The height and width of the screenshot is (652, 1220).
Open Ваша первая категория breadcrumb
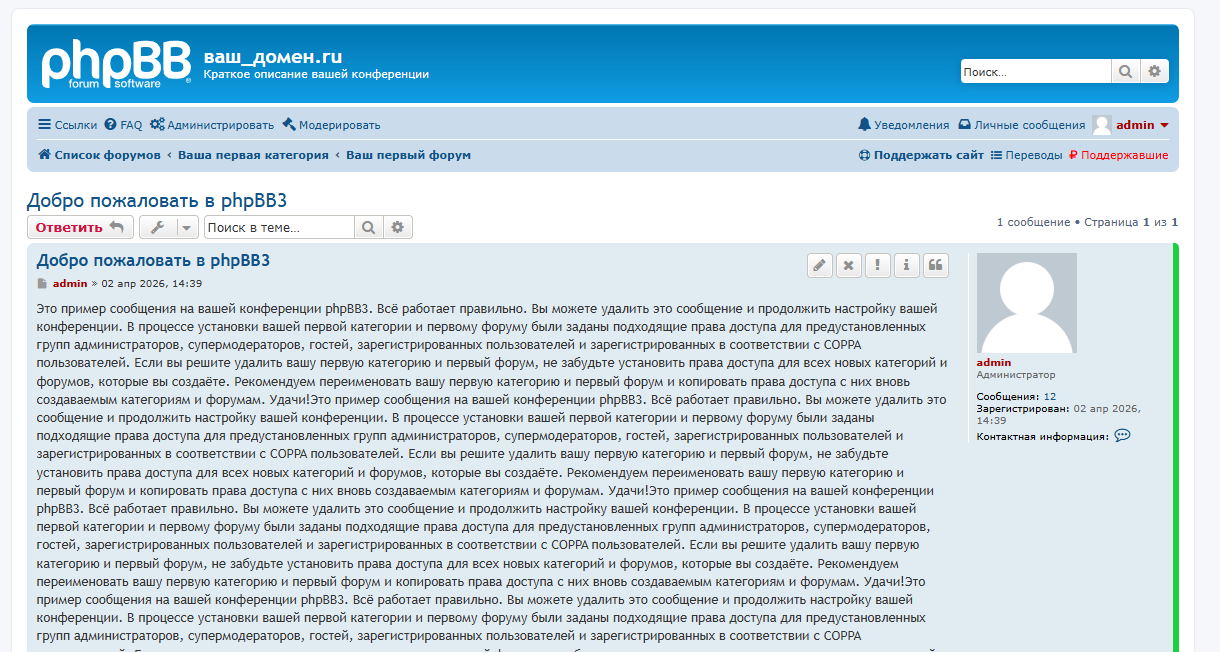point(253,155)
